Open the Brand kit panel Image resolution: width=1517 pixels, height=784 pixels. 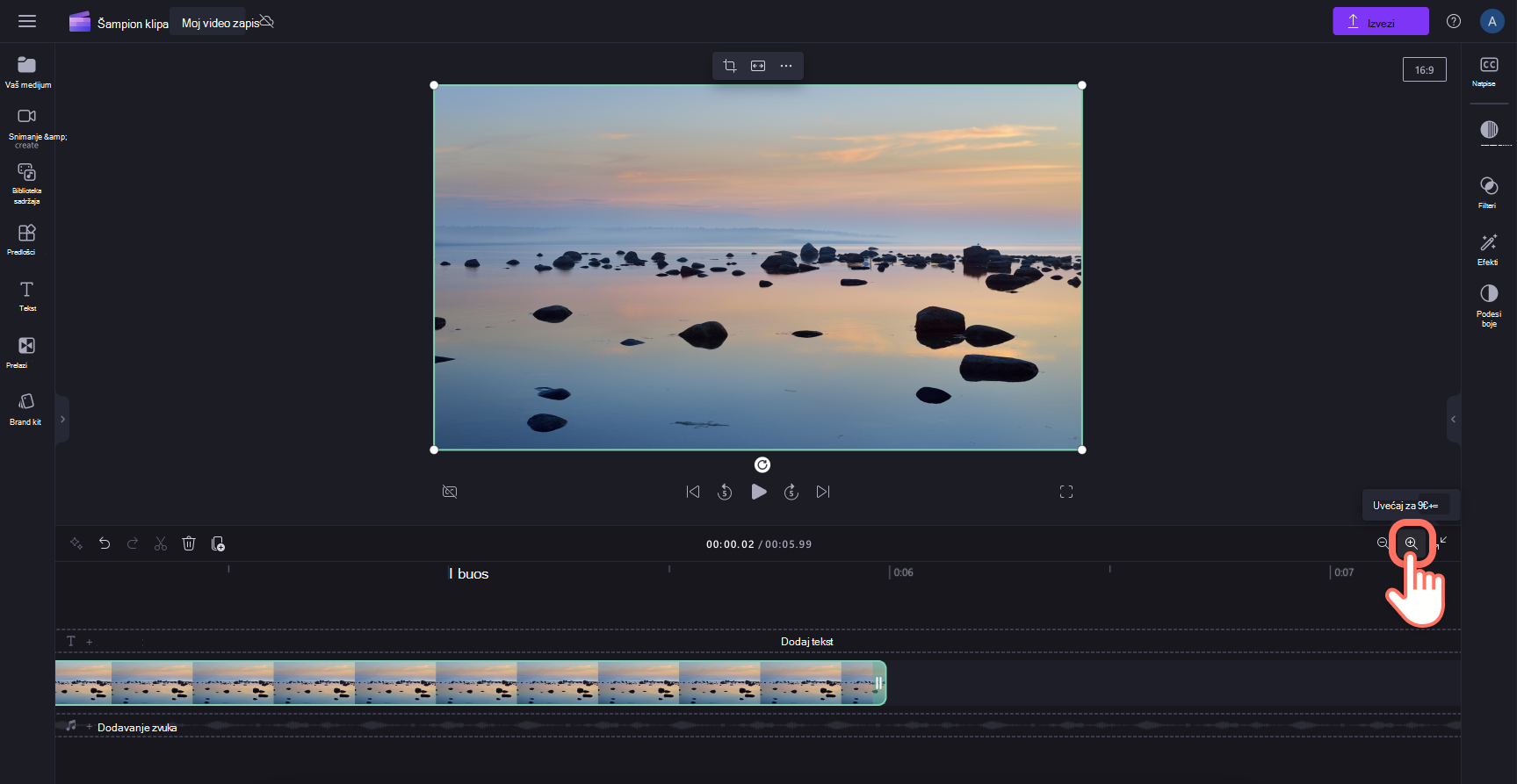click(x=27, y=409)
